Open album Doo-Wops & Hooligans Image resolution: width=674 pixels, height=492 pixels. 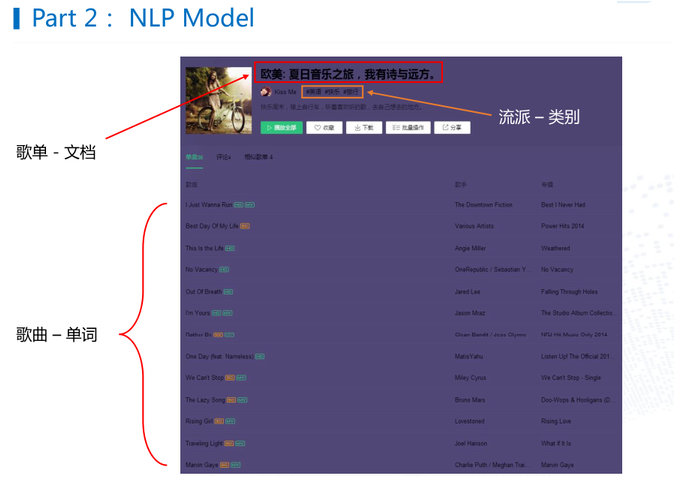pyautogui.click(x=578, y=400)
